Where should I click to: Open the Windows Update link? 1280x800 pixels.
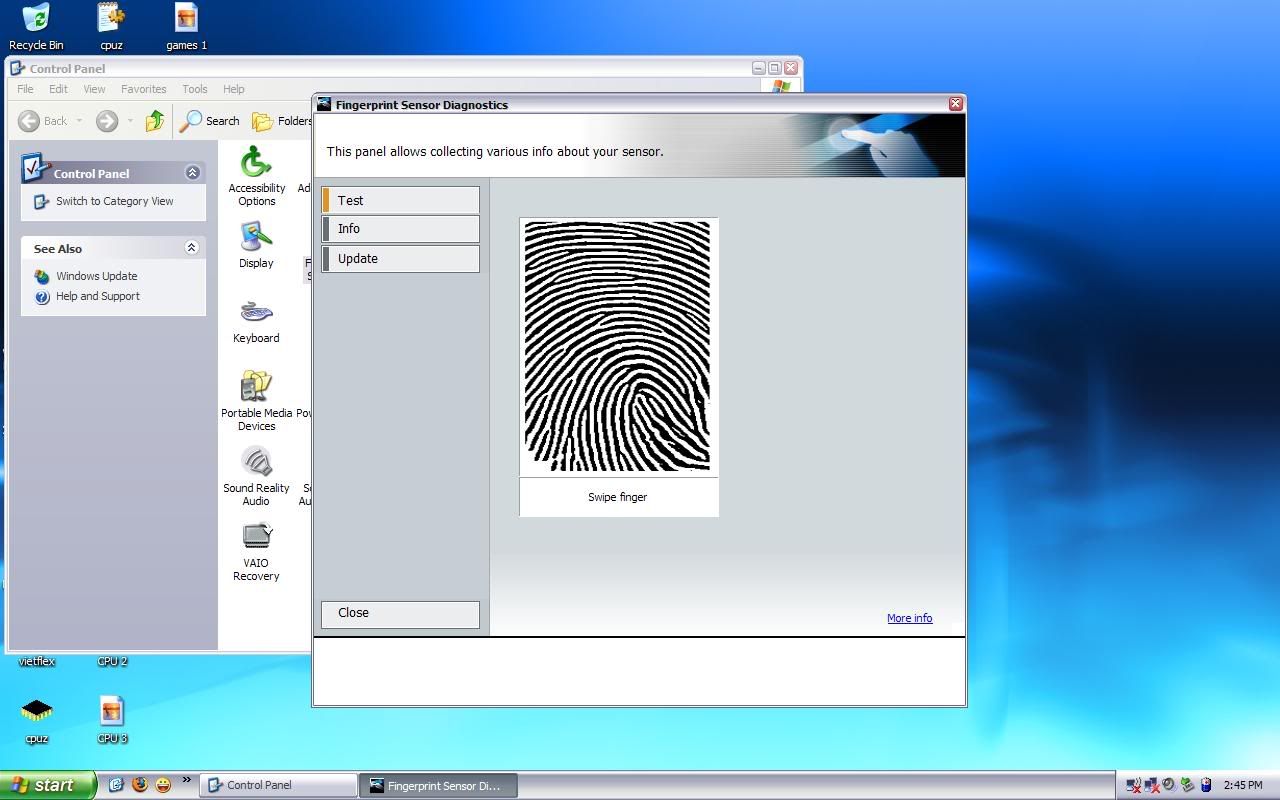coord(97,276)
